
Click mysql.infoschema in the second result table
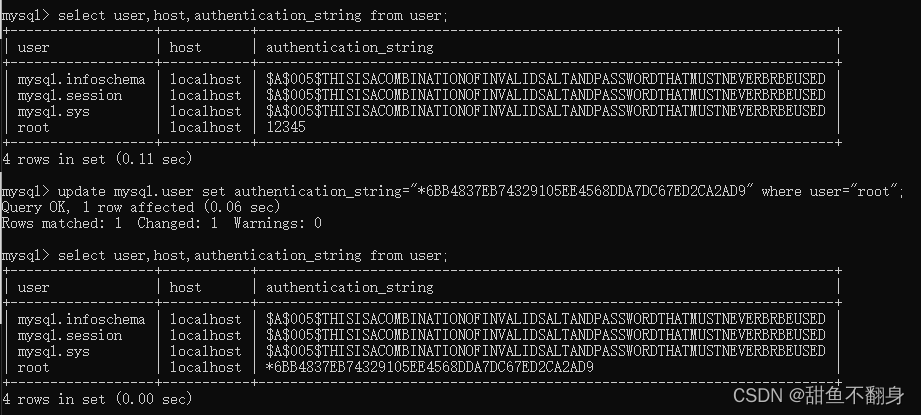[x=81, y=319]
